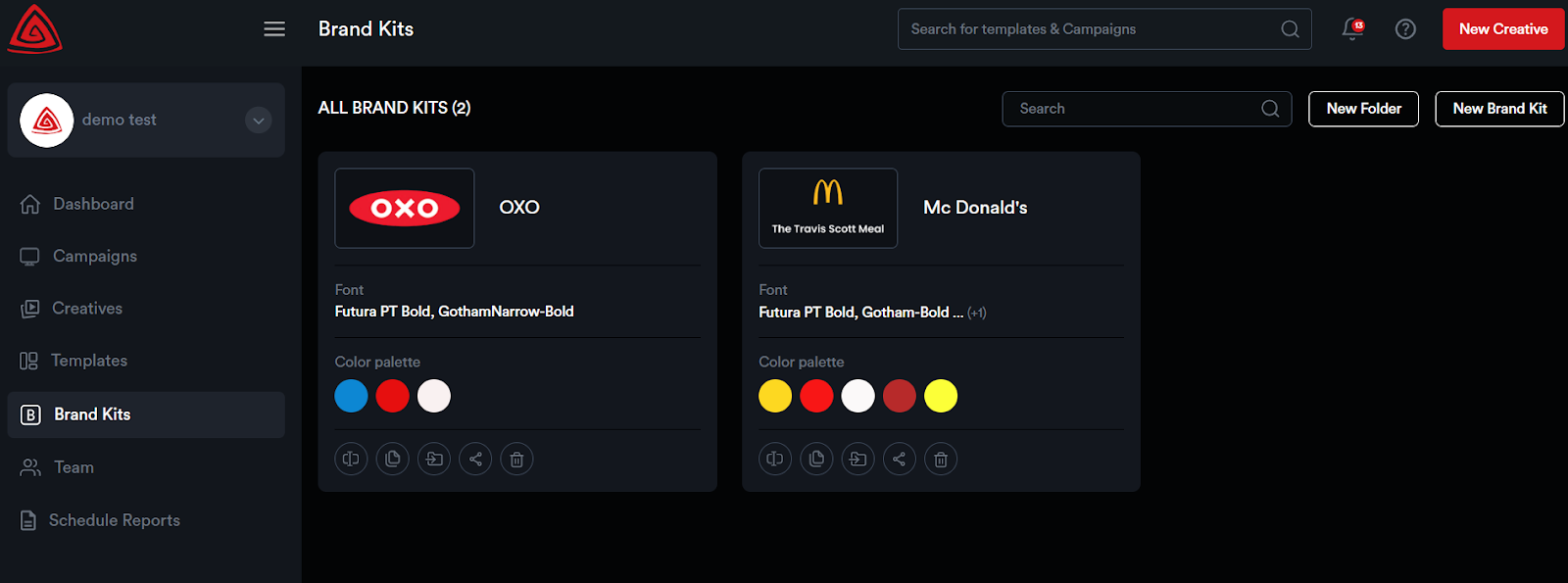Duplicate the OXO brand kit
The width and height of the screenshot is (1568, 583).
393,459
